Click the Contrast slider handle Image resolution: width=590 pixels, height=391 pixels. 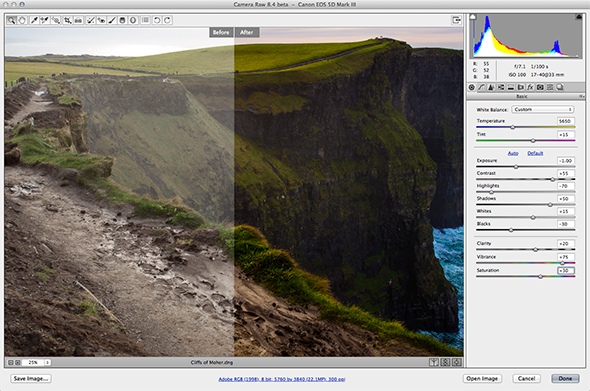(x=552, y=180)
